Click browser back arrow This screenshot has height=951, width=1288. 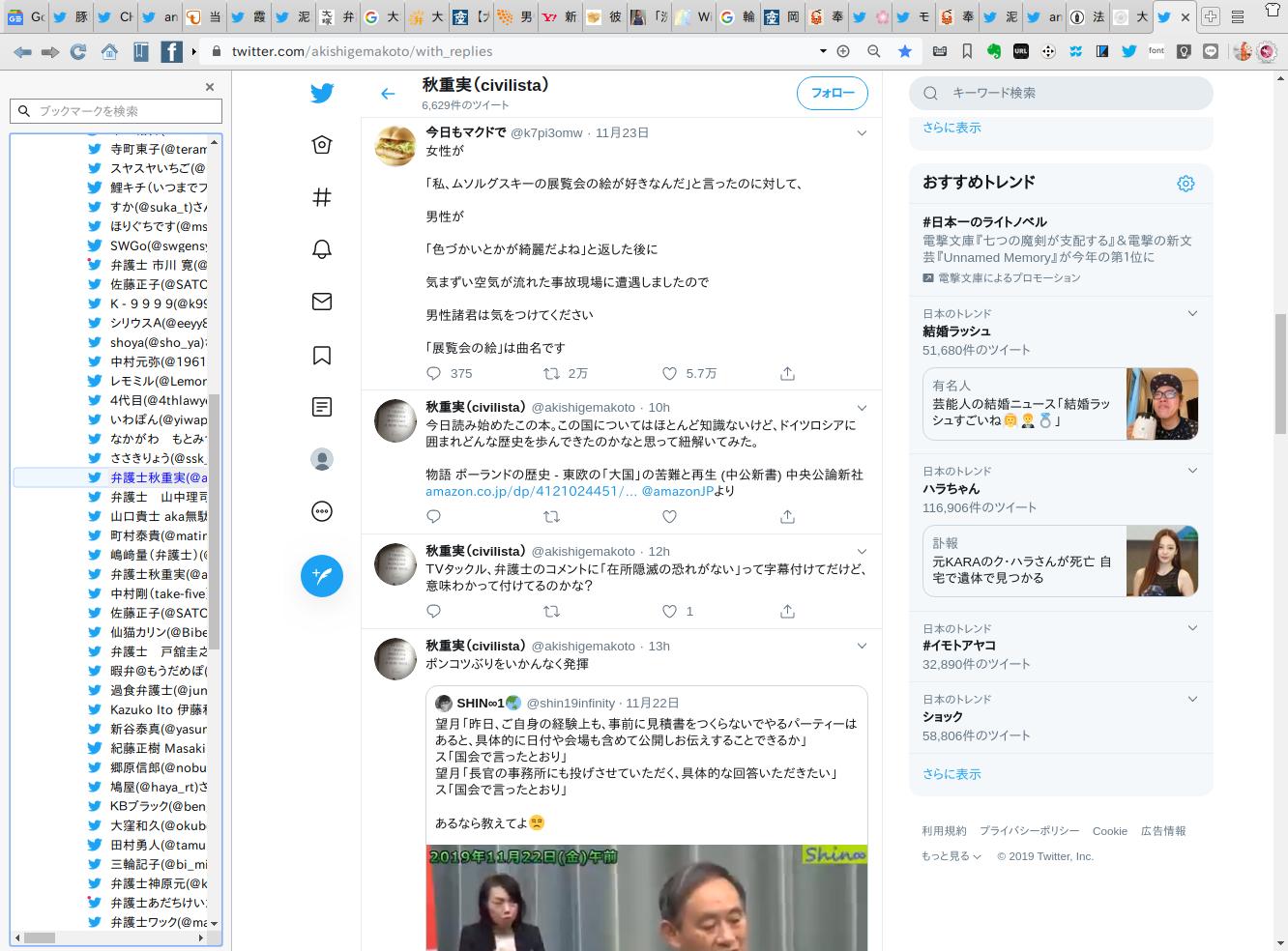pyautogui.click(x=20, y=51)
